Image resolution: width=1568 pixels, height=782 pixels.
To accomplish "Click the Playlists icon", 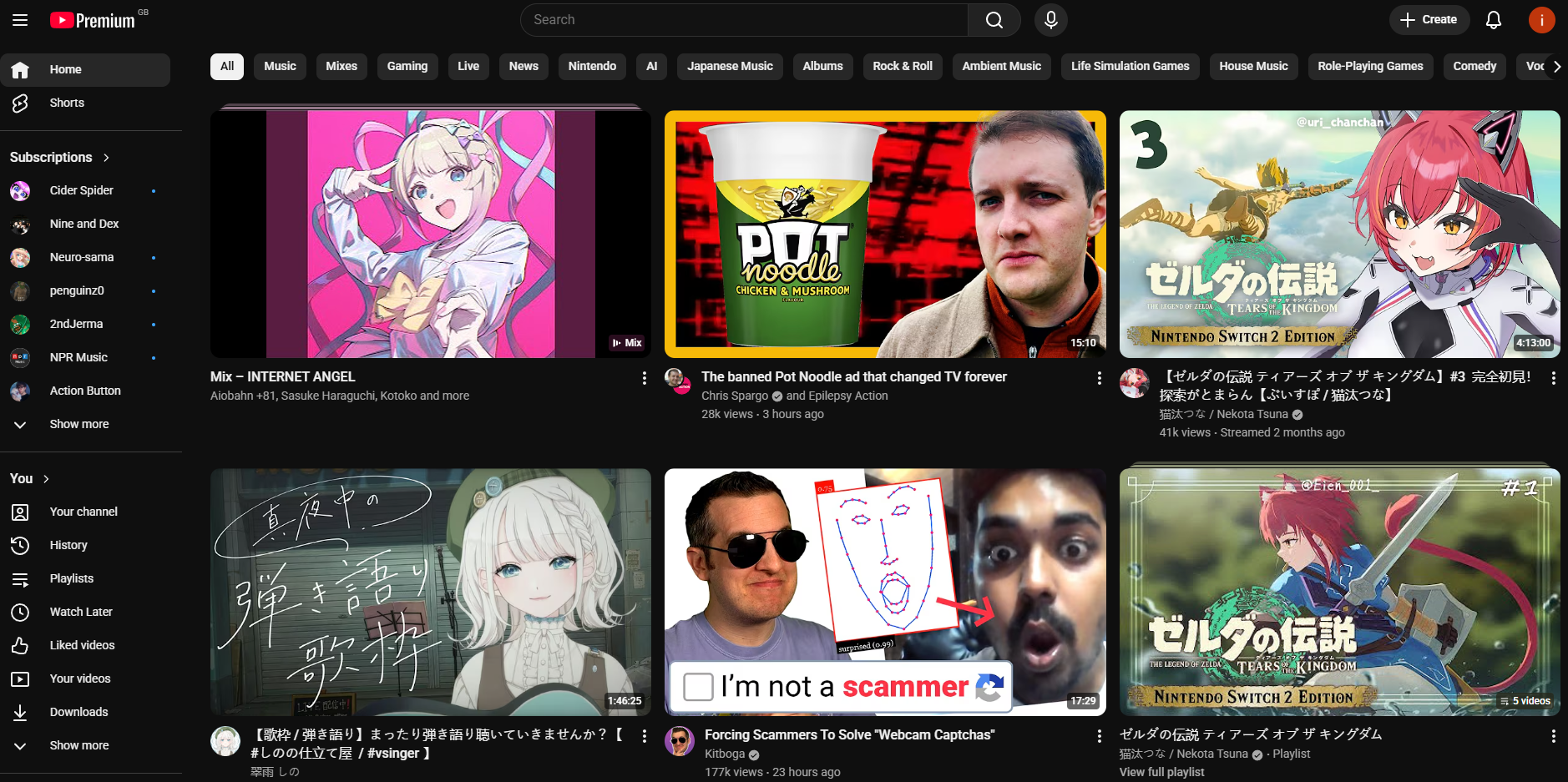I will [x=20, y=578].
